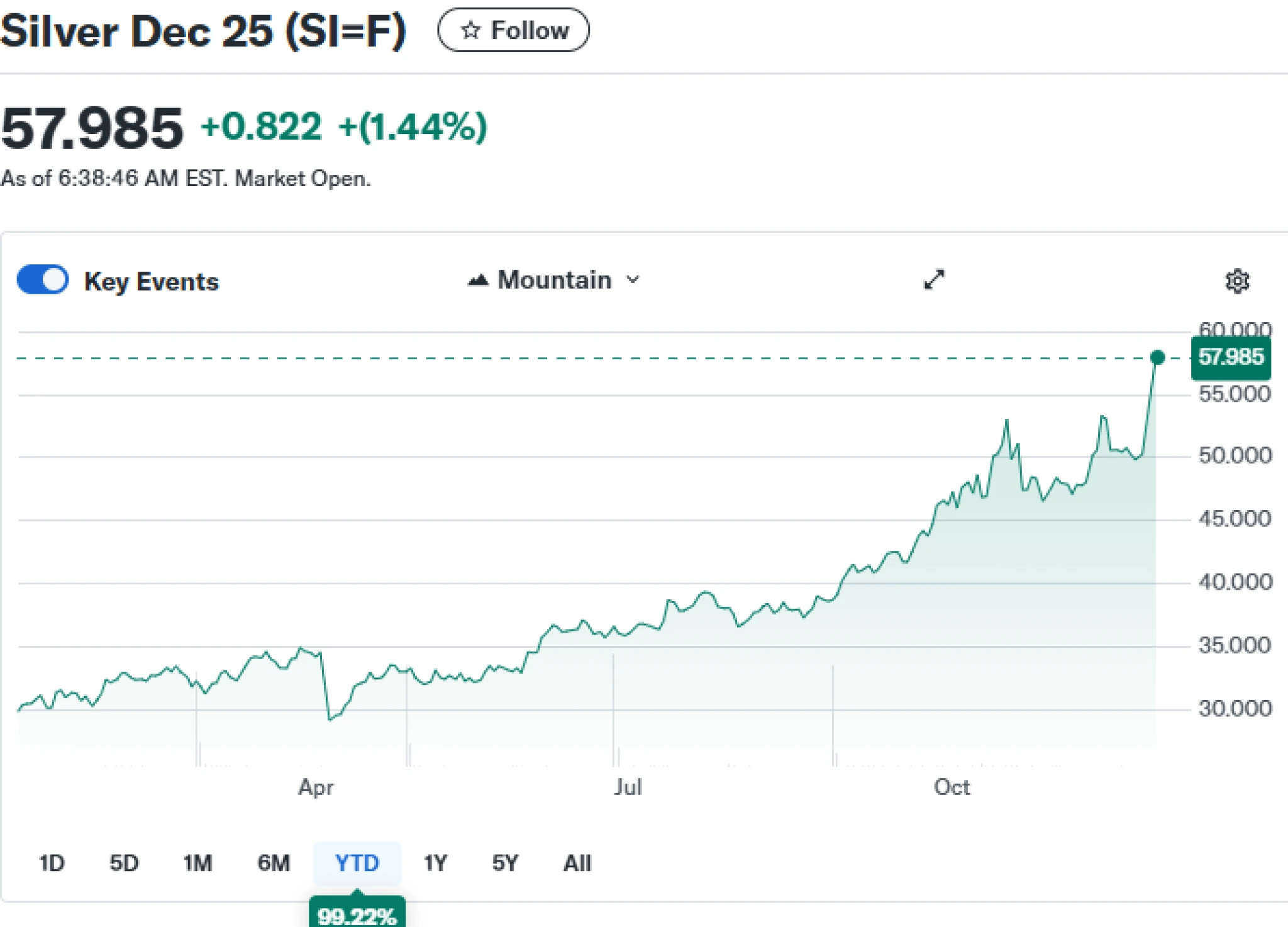
Task: Click chevron next to Mountain
Action: point(633,280)
